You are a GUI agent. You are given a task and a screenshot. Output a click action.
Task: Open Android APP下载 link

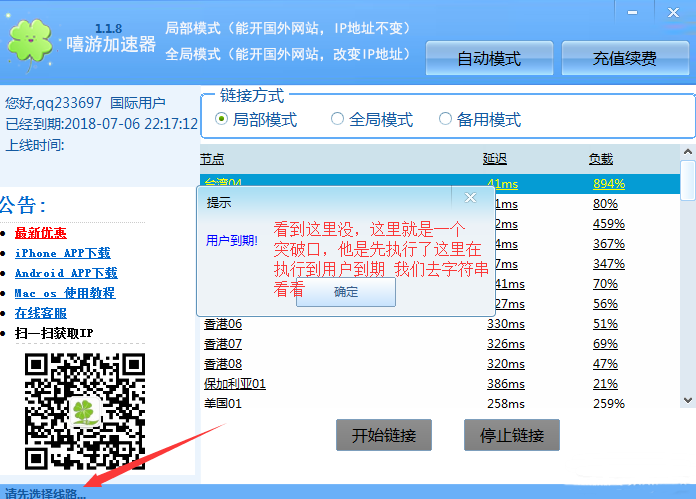click(66, 273)
